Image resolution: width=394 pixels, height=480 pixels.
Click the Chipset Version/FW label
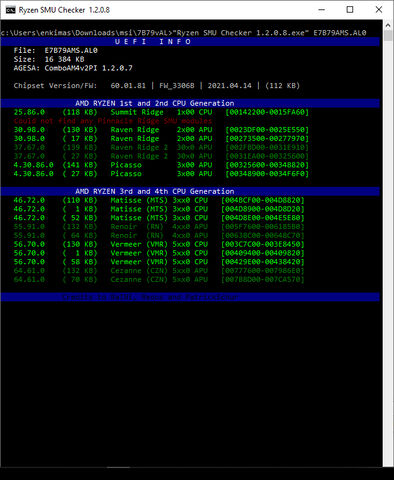click(55, 86)
